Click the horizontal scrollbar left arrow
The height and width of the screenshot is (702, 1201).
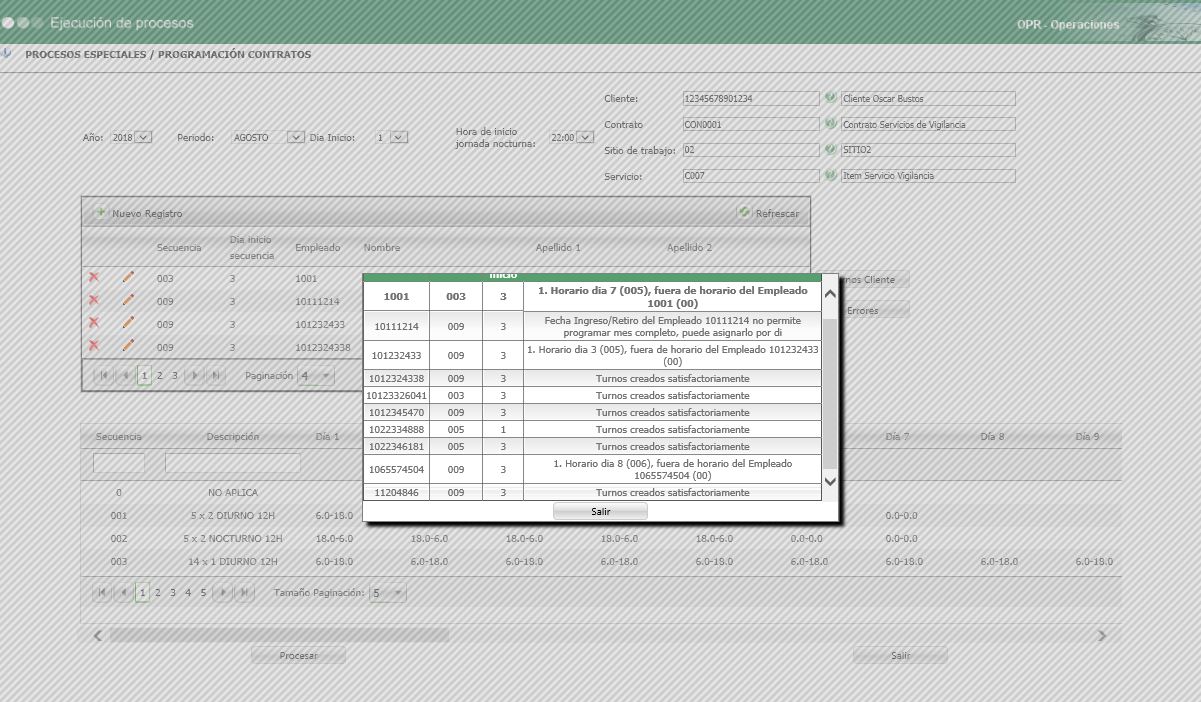[98, 635]
